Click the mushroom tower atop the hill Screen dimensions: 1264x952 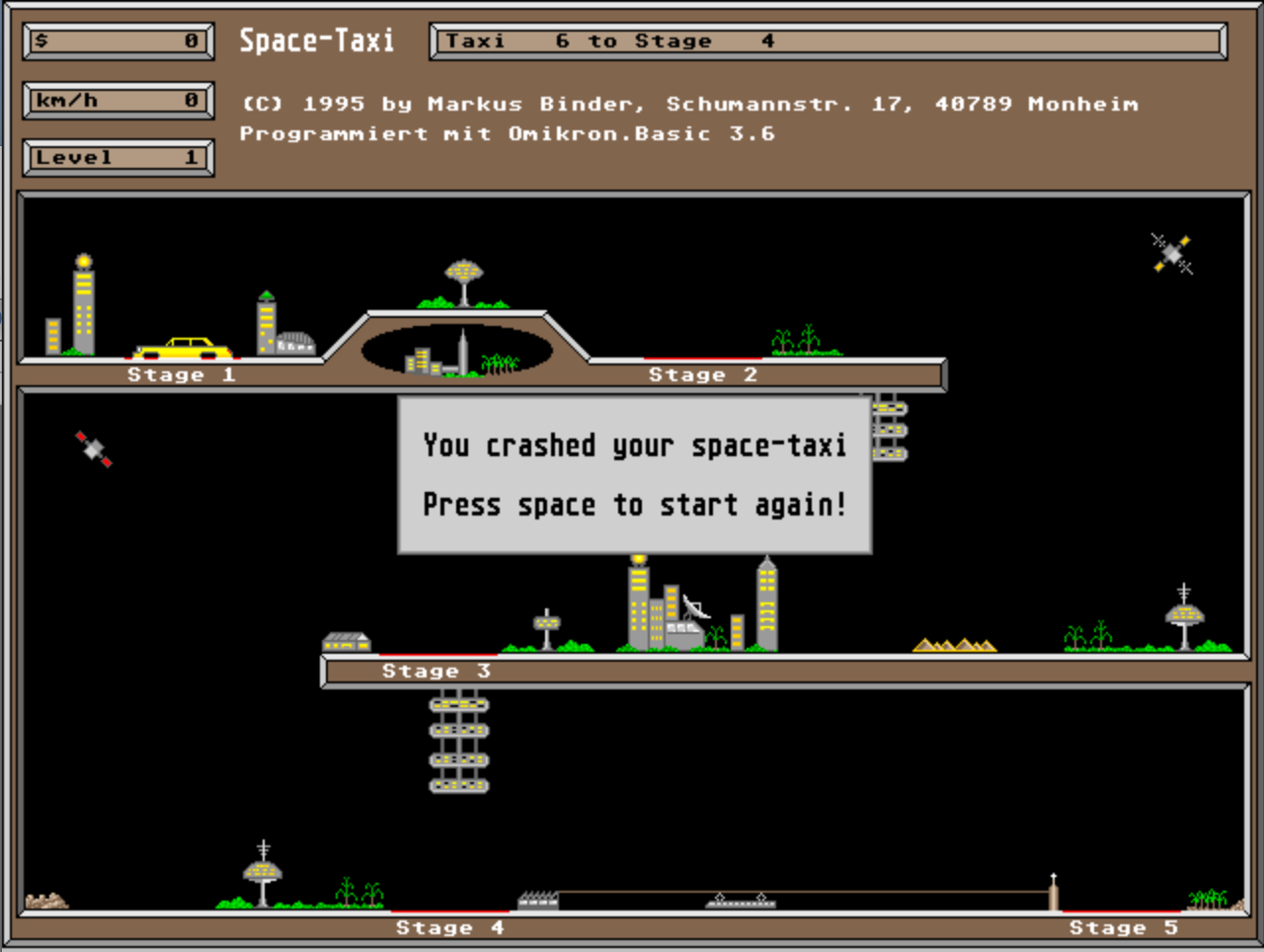click(x=464, y=282)
